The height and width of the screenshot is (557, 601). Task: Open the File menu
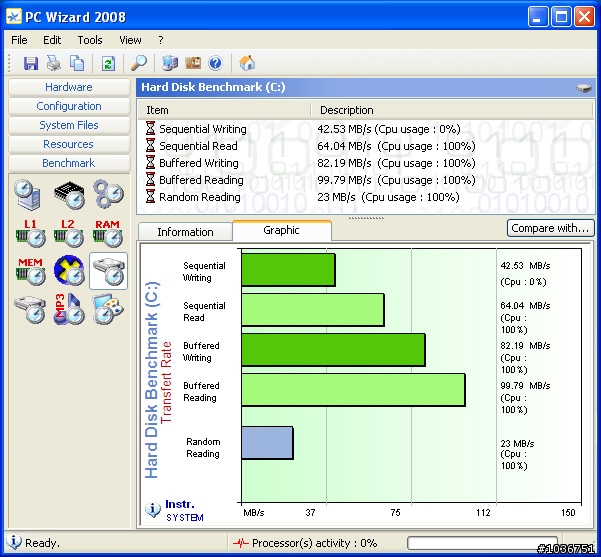point(19,40)
